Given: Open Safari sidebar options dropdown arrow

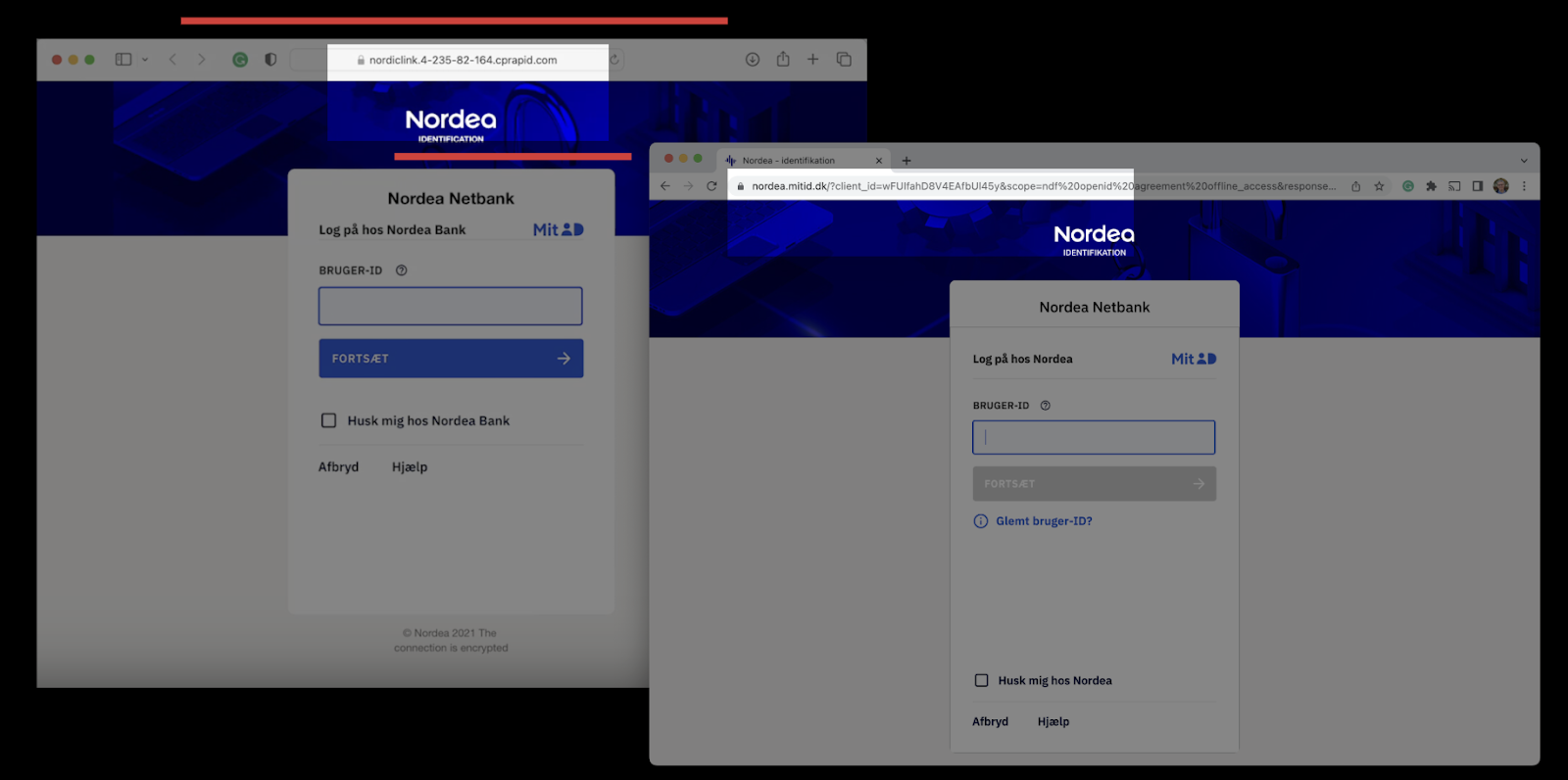Looking at the screenshot, I should coord(145,60).
